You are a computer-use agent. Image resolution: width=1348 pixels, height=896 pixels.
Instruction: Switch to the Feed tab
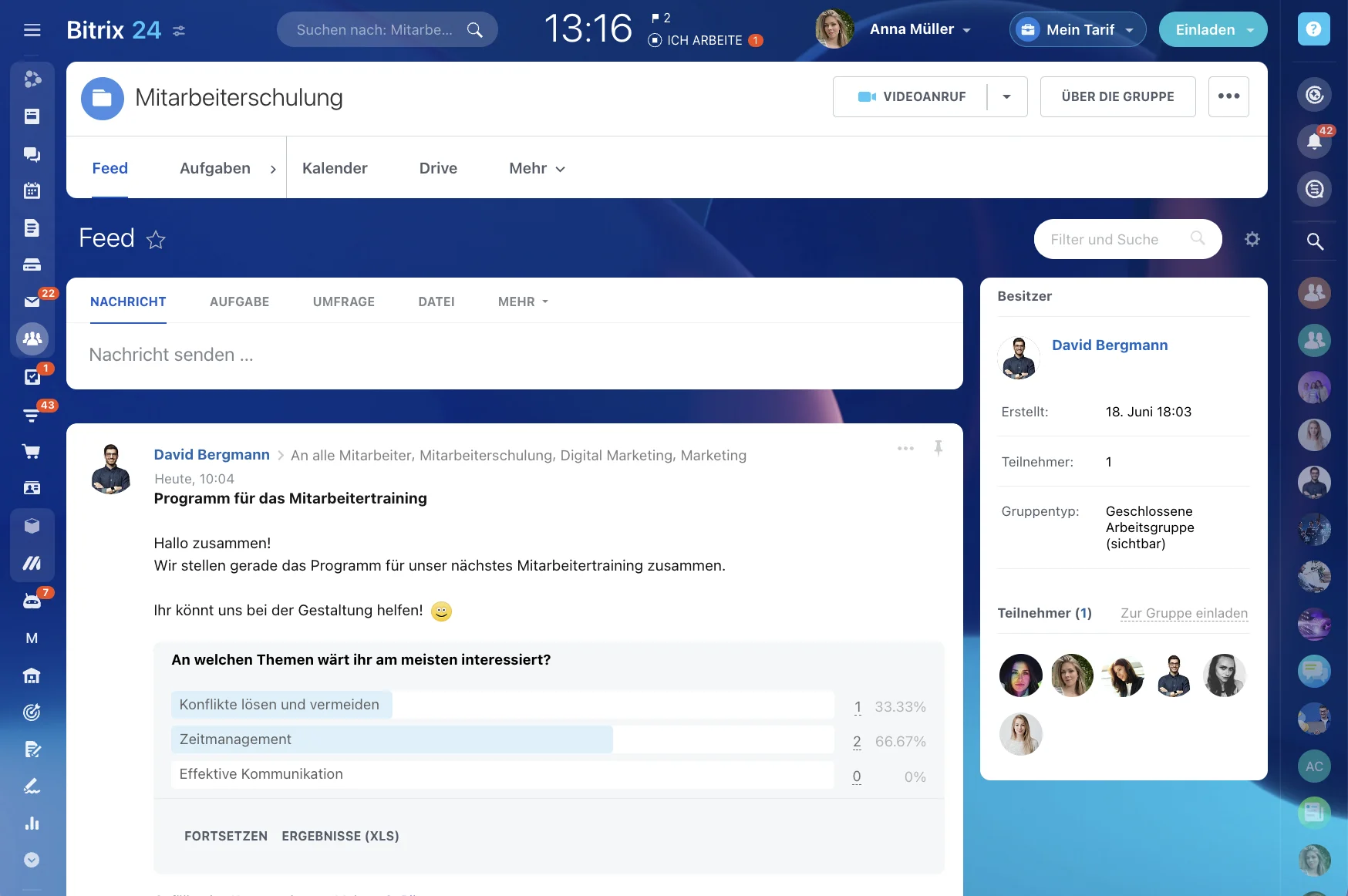coord(110,168)
